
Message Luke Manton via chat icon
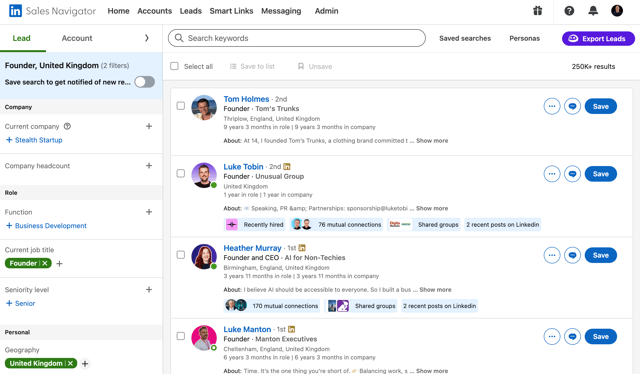point(572,336)
